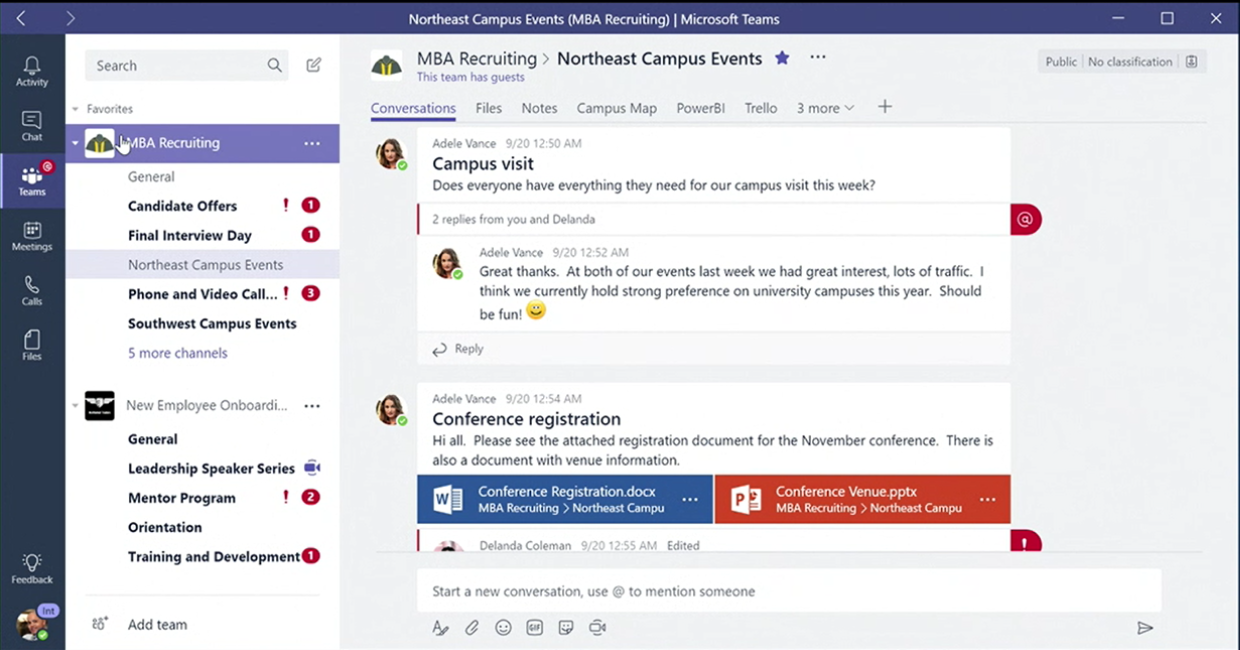
Task: Open the Trello tab
Action: point(761,108)
